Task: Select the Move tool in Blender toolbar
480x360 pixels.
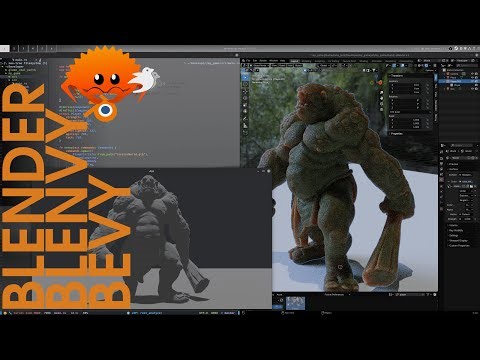Action: pos(245,91)
